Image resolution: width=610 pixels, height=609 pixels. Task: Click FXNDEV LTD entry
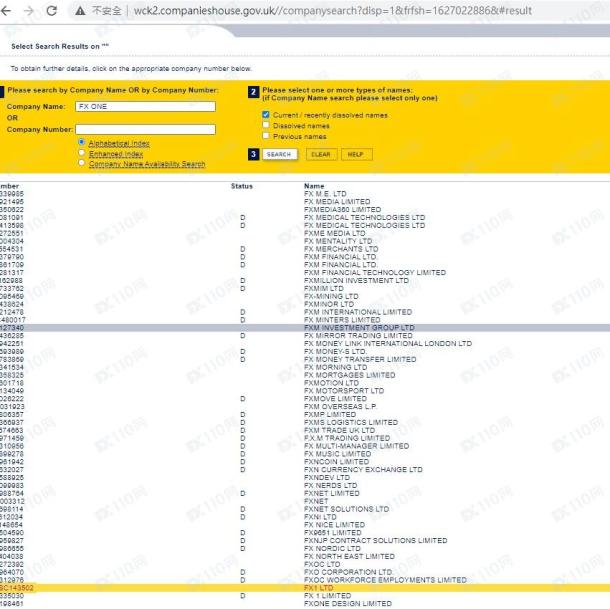point(327,478)
